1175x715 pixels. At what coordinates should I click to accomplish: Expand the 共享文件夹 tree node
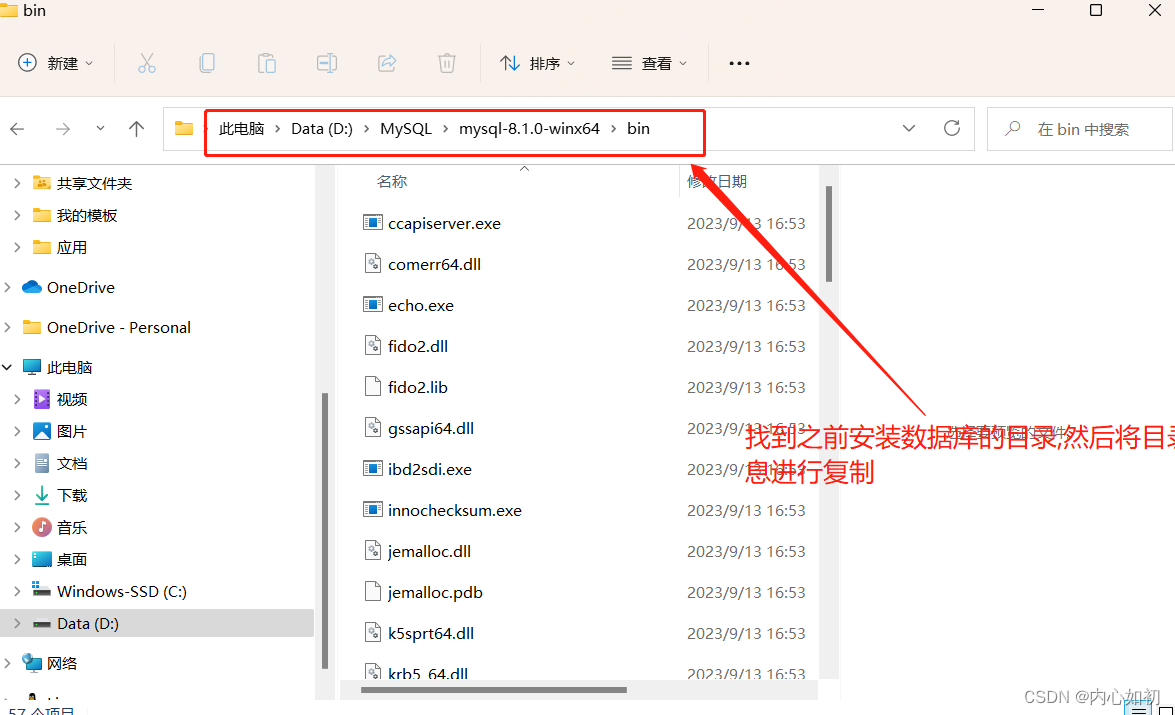click(17, 184)
